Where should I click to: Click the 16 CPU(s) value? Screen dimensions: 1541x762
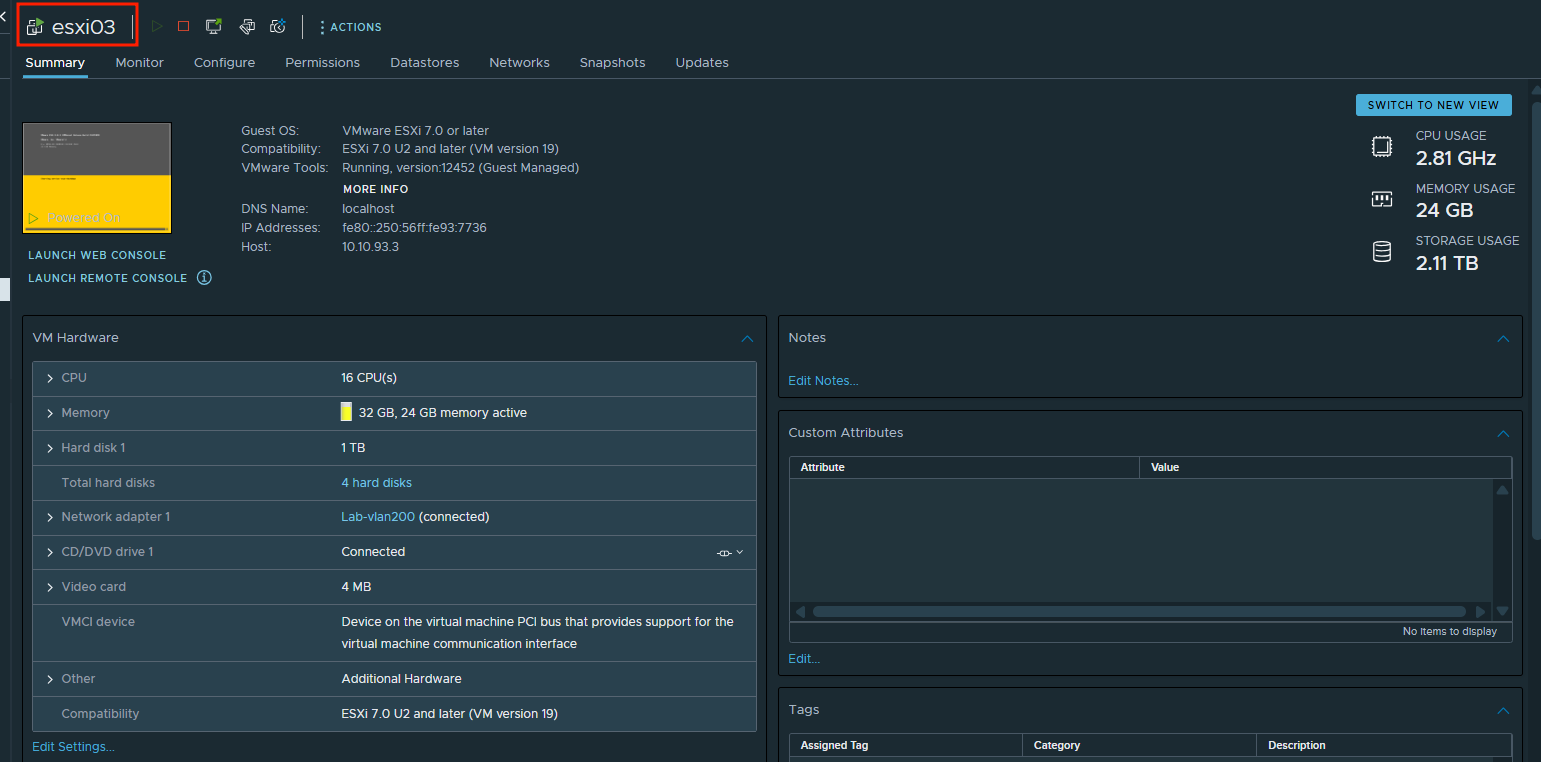[x=369, y=378]
